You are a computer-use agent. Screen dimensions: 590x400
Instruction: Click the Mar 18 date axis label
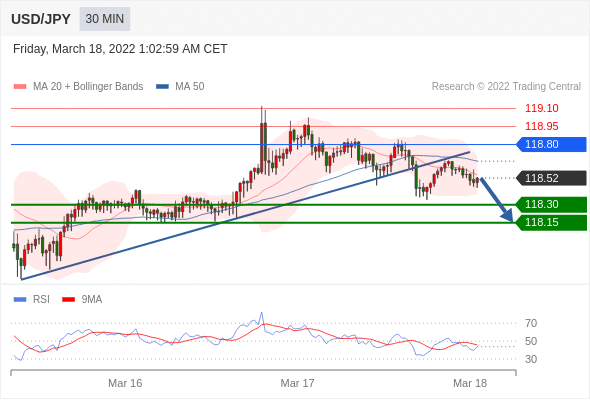point(470,383)
